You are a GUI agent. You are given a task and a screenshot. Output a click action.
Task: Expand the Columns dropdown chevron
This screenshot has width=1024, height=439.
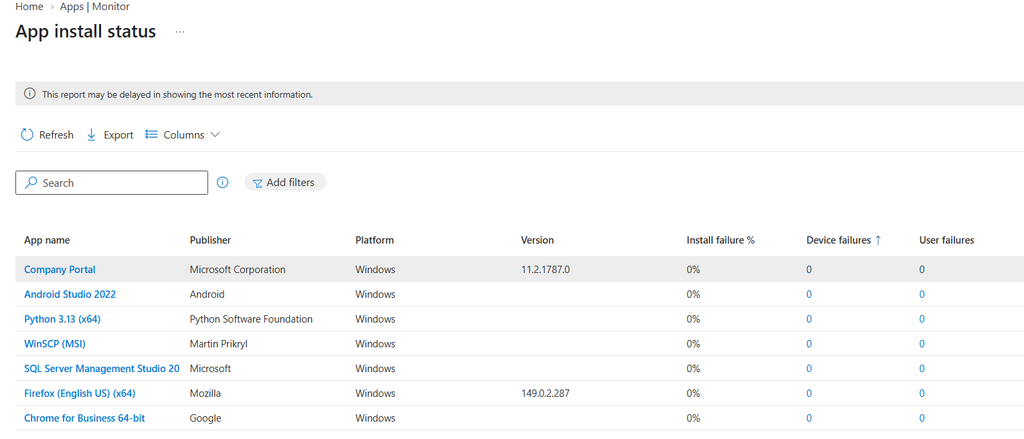point(215,135)
